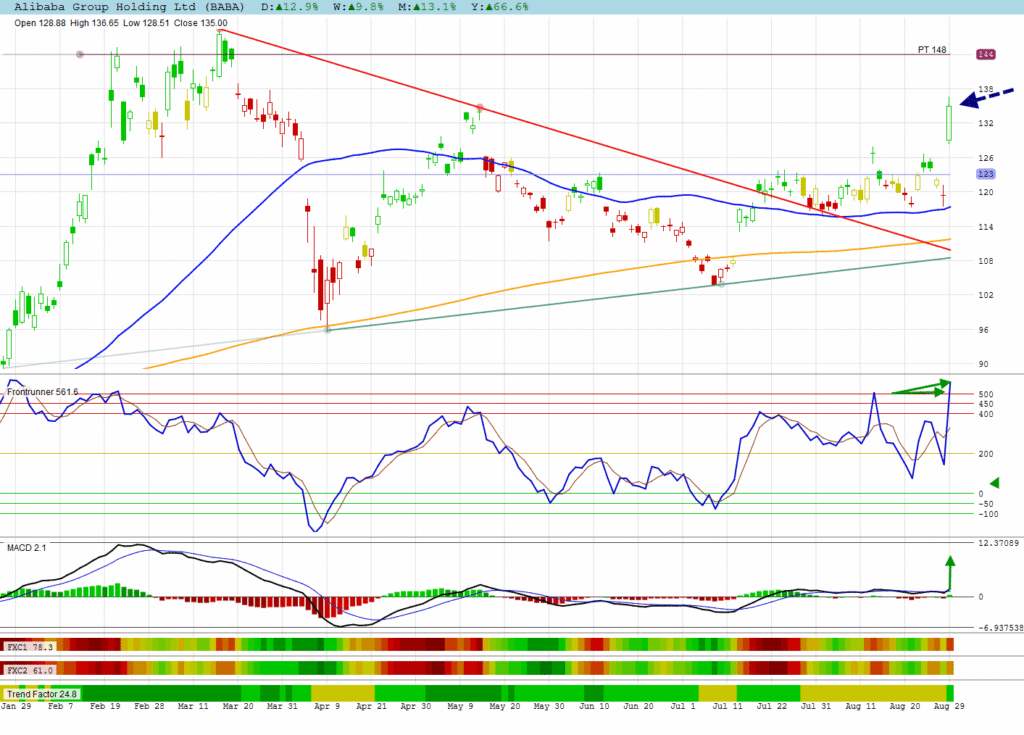Select the green trendline anchor at July low
The width and height of the screenshot is (1024, 735).
tap(721, 284)
